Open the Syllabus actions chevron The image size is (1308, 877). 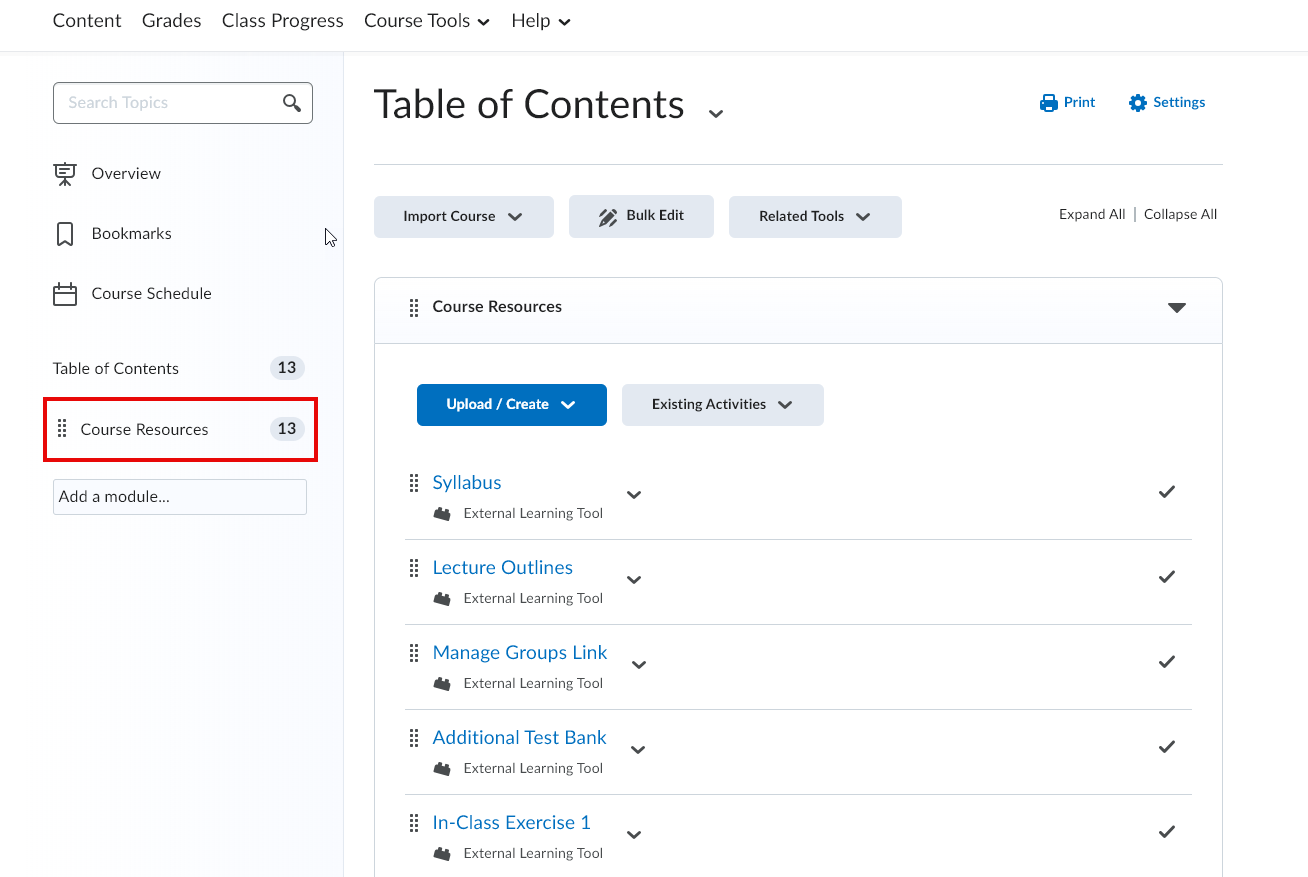pyautogui.click(x=634, y=495)
